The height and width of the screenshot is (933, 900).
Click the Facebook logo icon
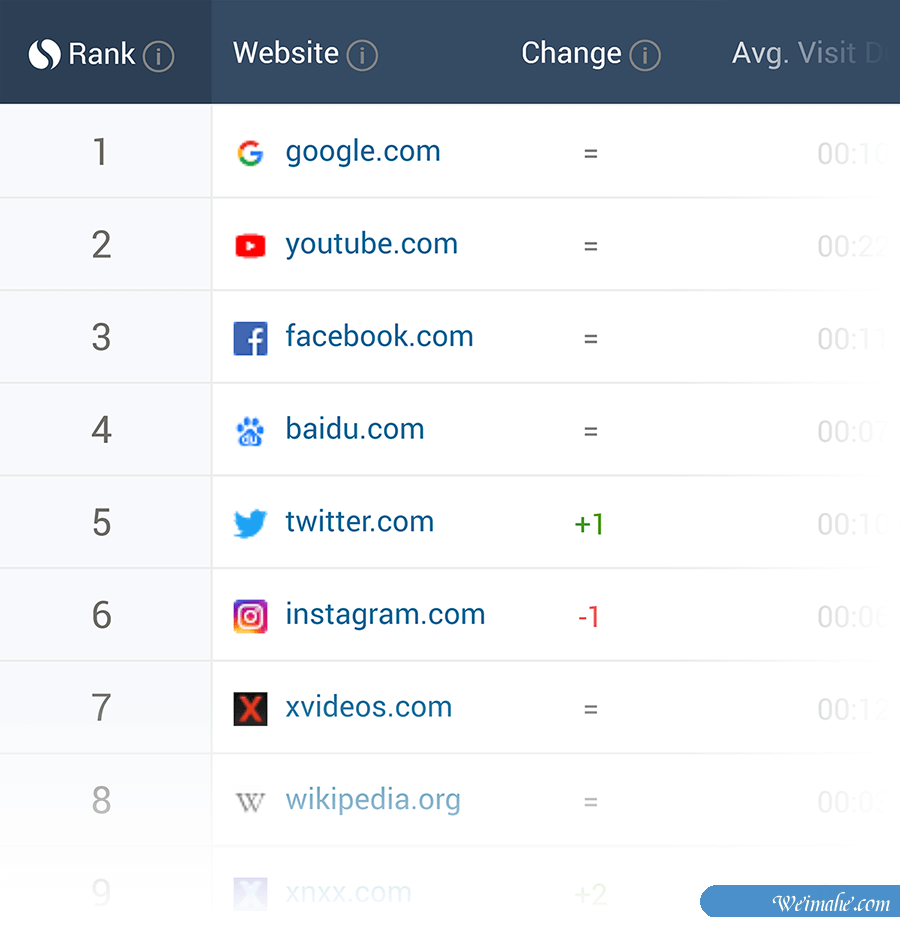[x=250, y=339]
